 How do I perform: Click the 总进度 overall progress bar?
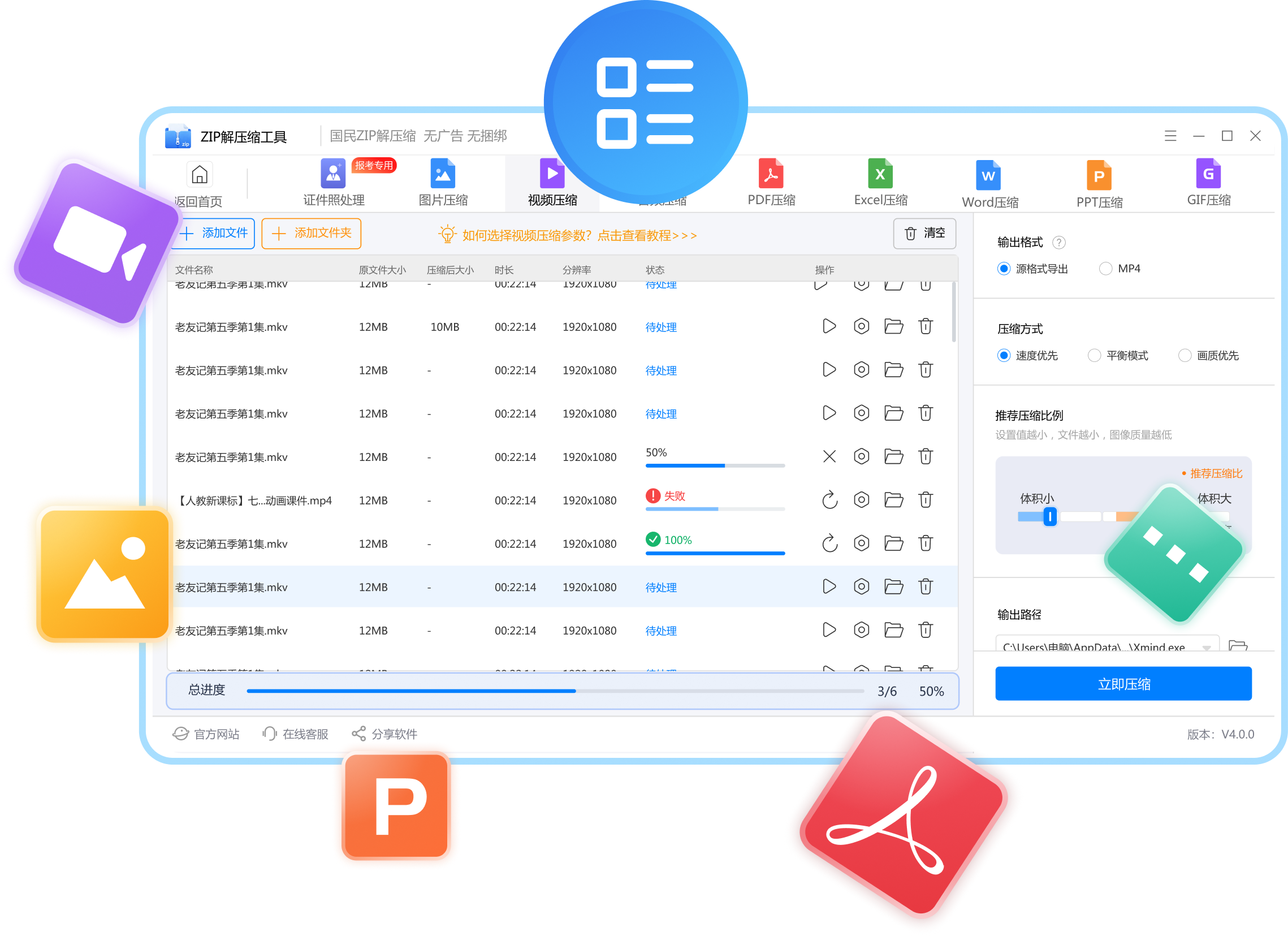[555, 691]
